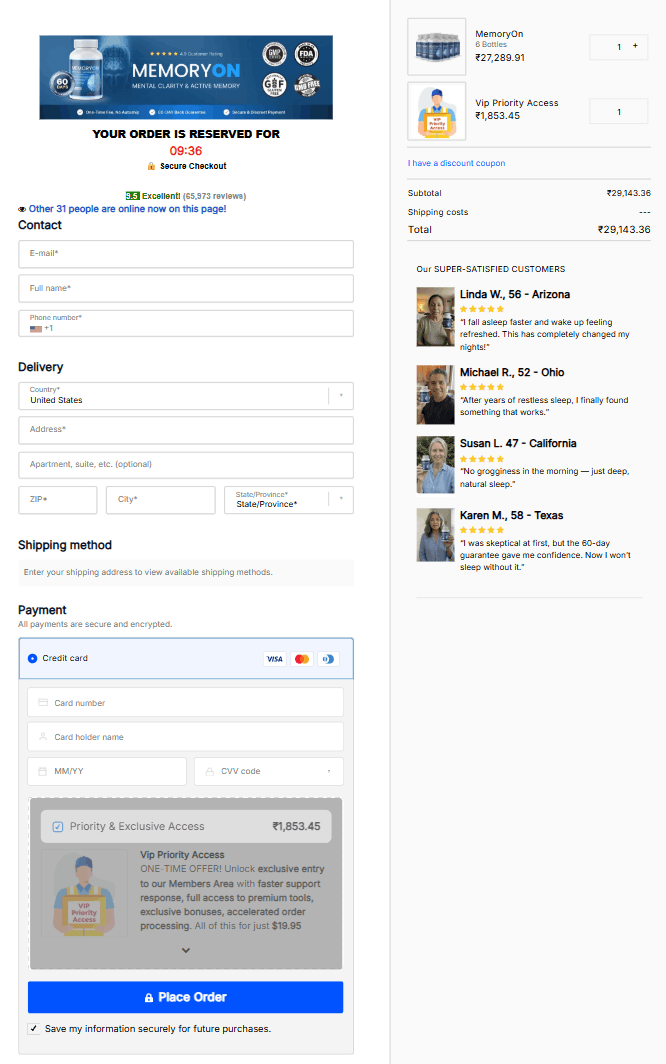The image size is (666, 1064).
Task: Open the I have a discount coupon link
Action: [x=456, y=163]
